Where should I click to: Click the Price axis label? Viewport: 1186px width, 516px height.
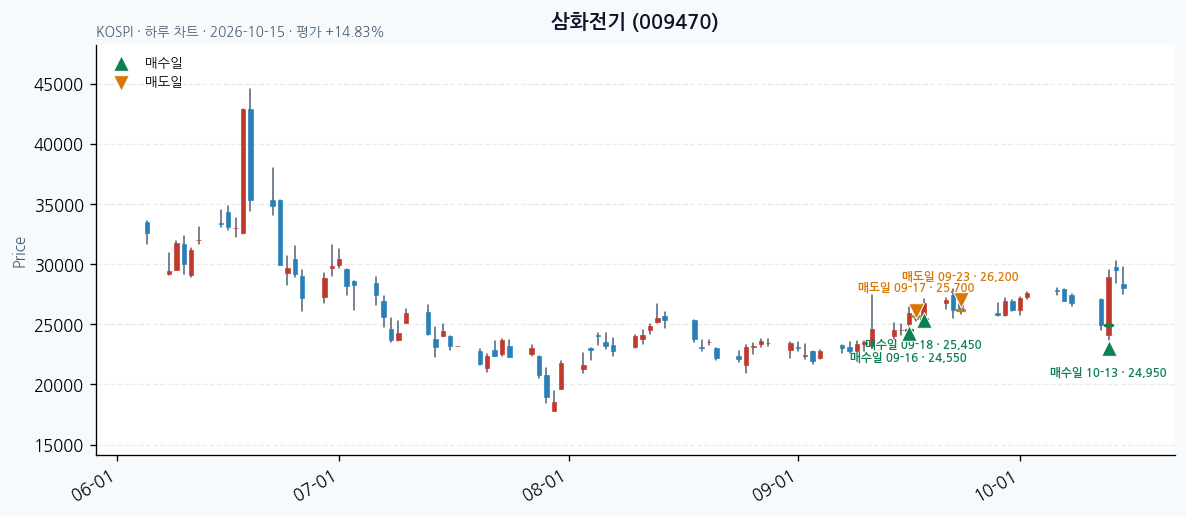click(x=19, y=253)
